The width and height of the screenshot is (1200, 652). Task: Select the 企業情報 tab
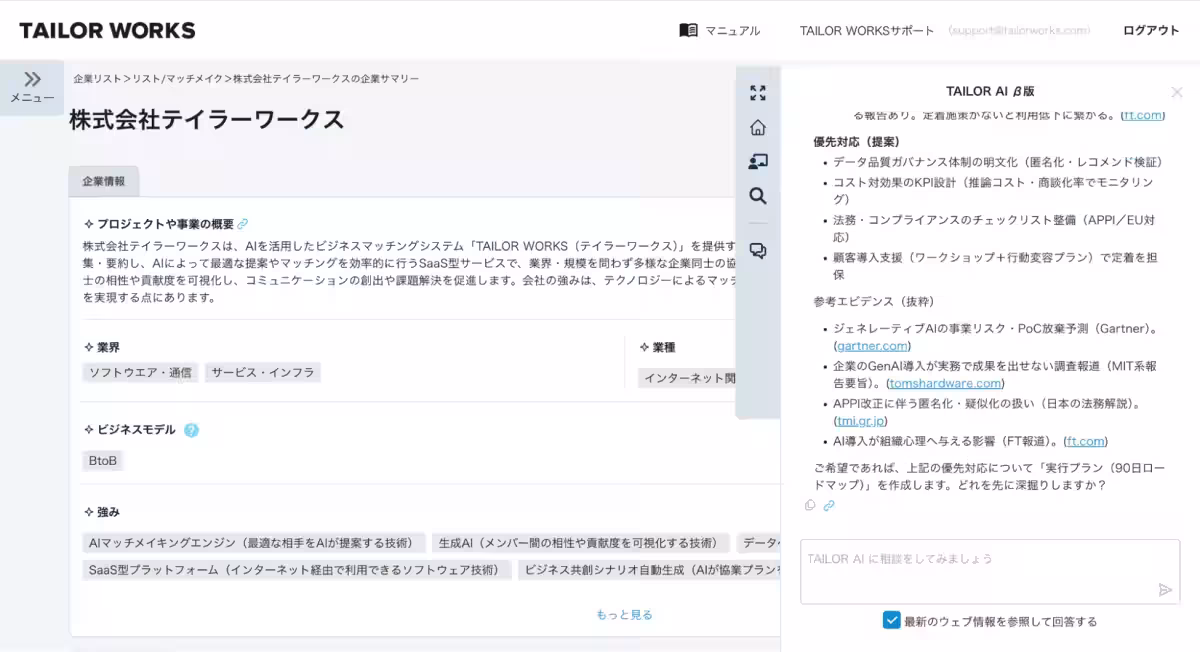104,181
